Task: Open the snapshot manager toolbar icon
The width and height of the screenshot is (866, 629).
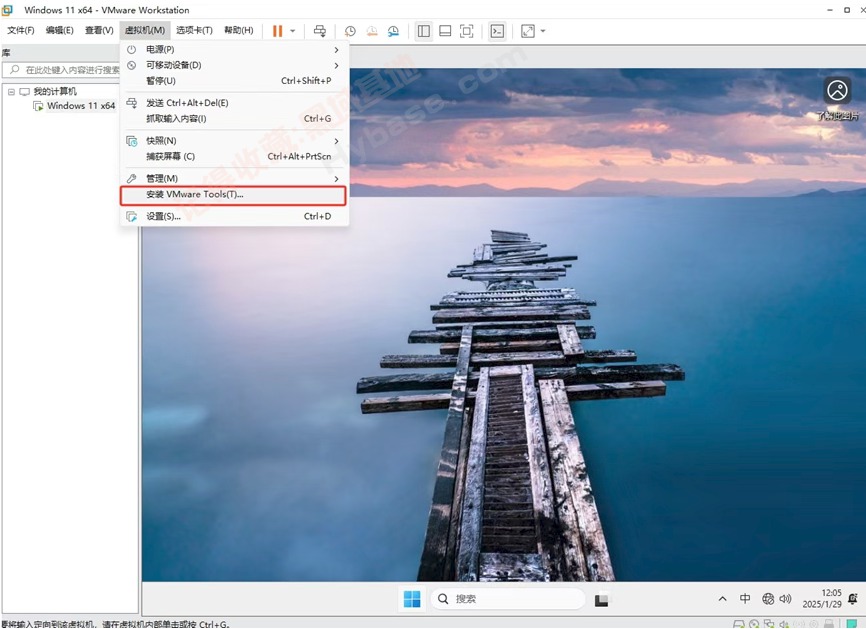Action: coord(393,31)
